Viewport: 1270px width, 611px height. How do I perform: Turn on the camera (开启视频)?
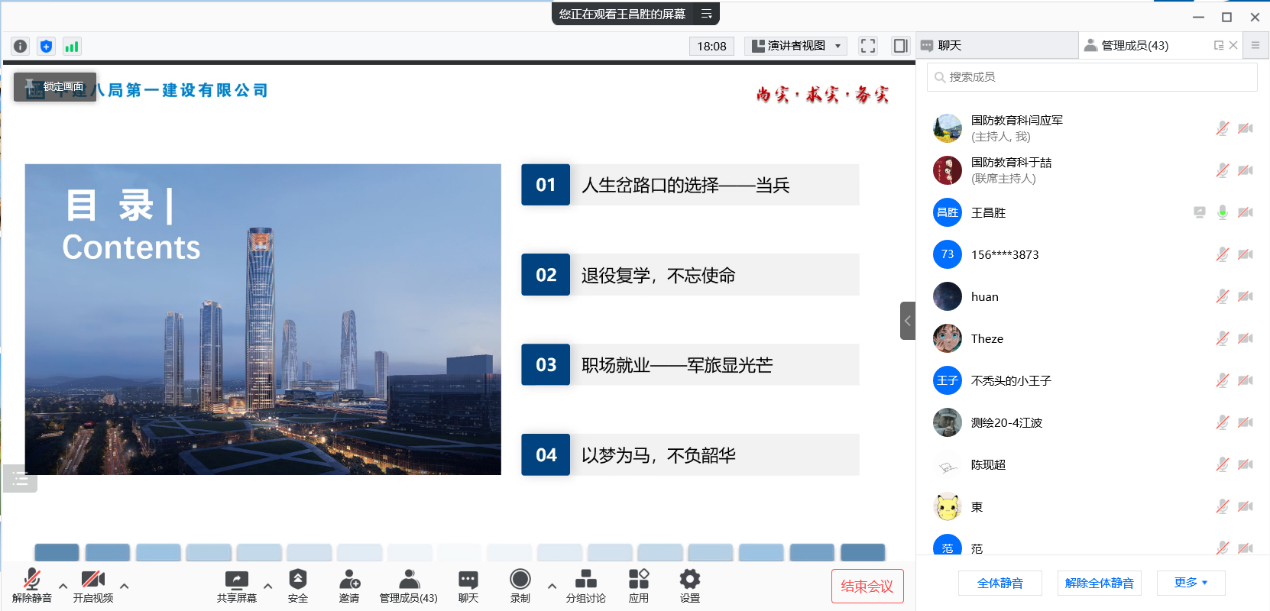coord(93,580)
